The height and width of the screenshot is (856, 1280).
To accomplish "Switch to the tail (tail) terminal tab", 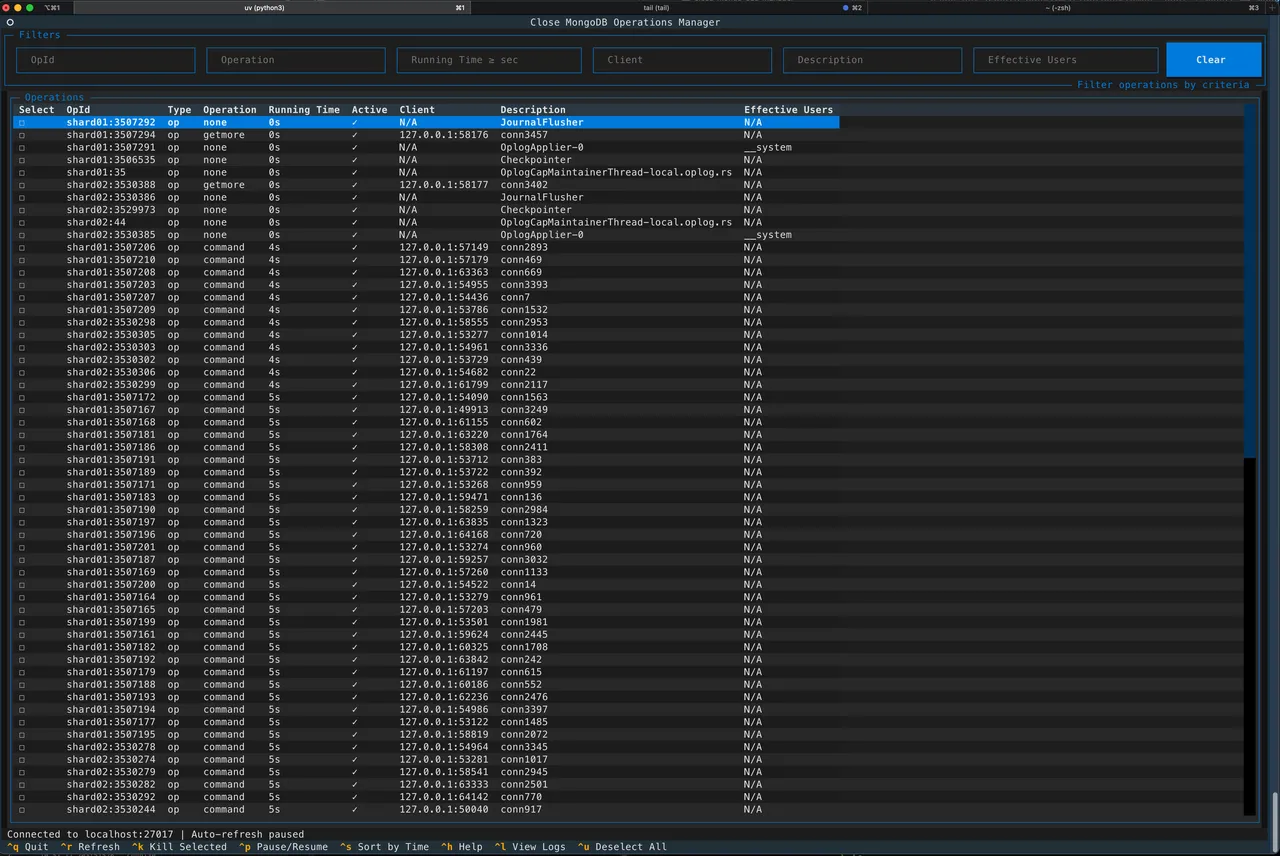I will point(656,7).
